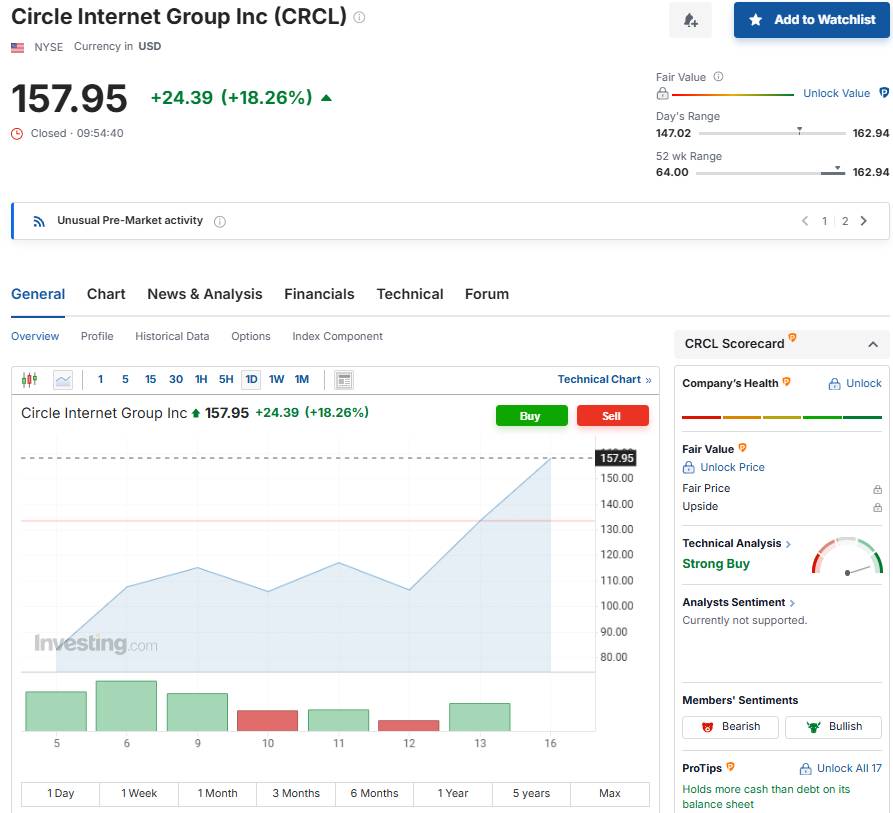Click the 157.95 price label on chart axis
This screenshot has height=813, width=893.
pos(616,458)
